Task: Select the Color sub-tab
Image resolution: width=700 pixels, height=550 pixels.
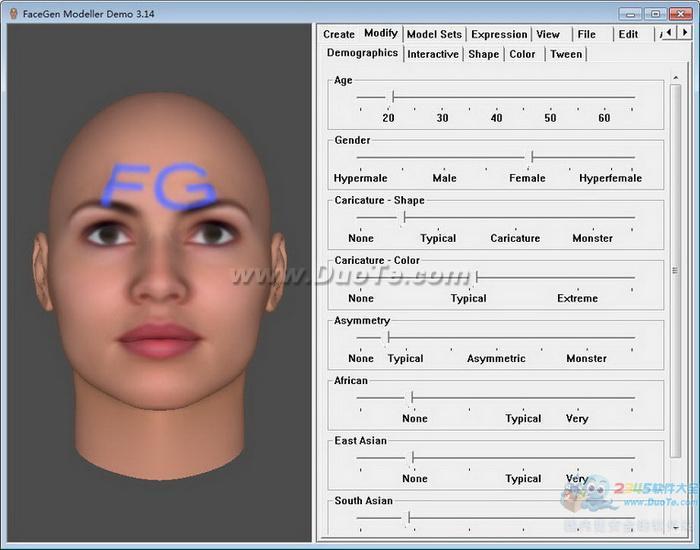Action: 523,54
